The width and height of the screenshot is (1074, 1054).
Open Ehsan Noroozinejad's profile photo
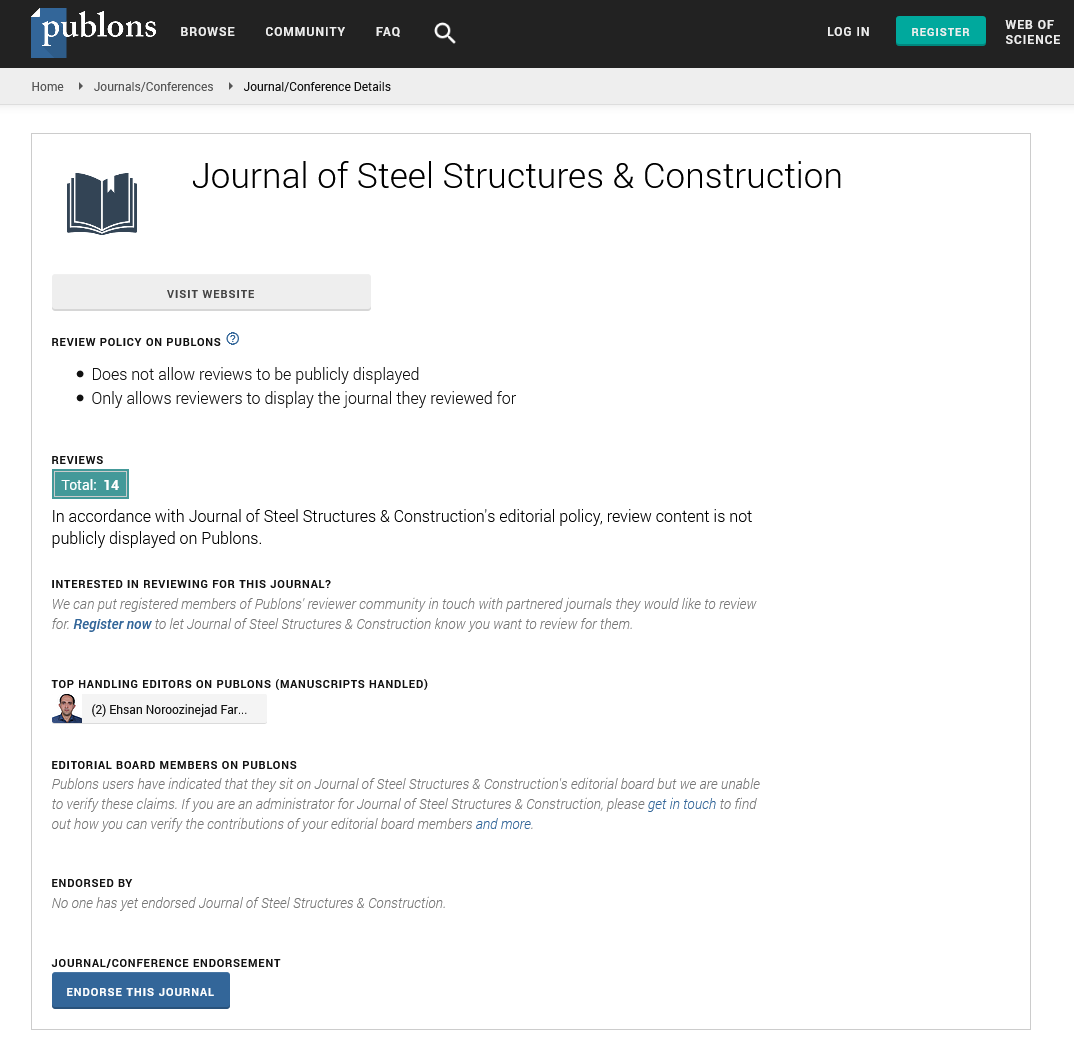tap(67, 709)
